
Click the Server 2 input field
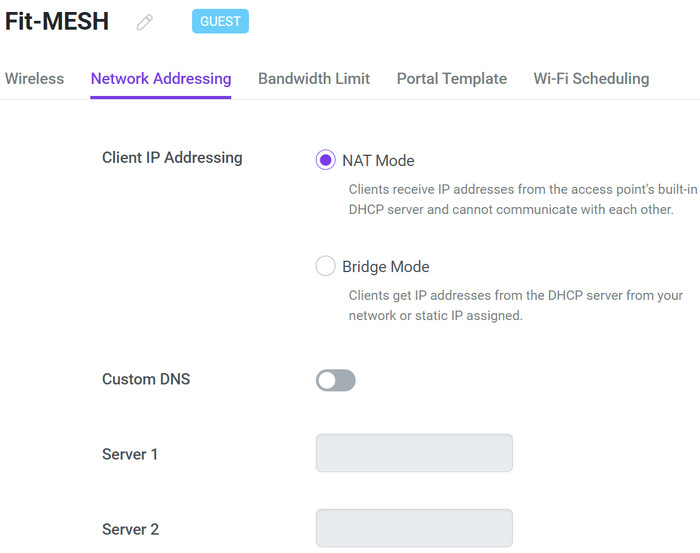[x=414, y=528]
